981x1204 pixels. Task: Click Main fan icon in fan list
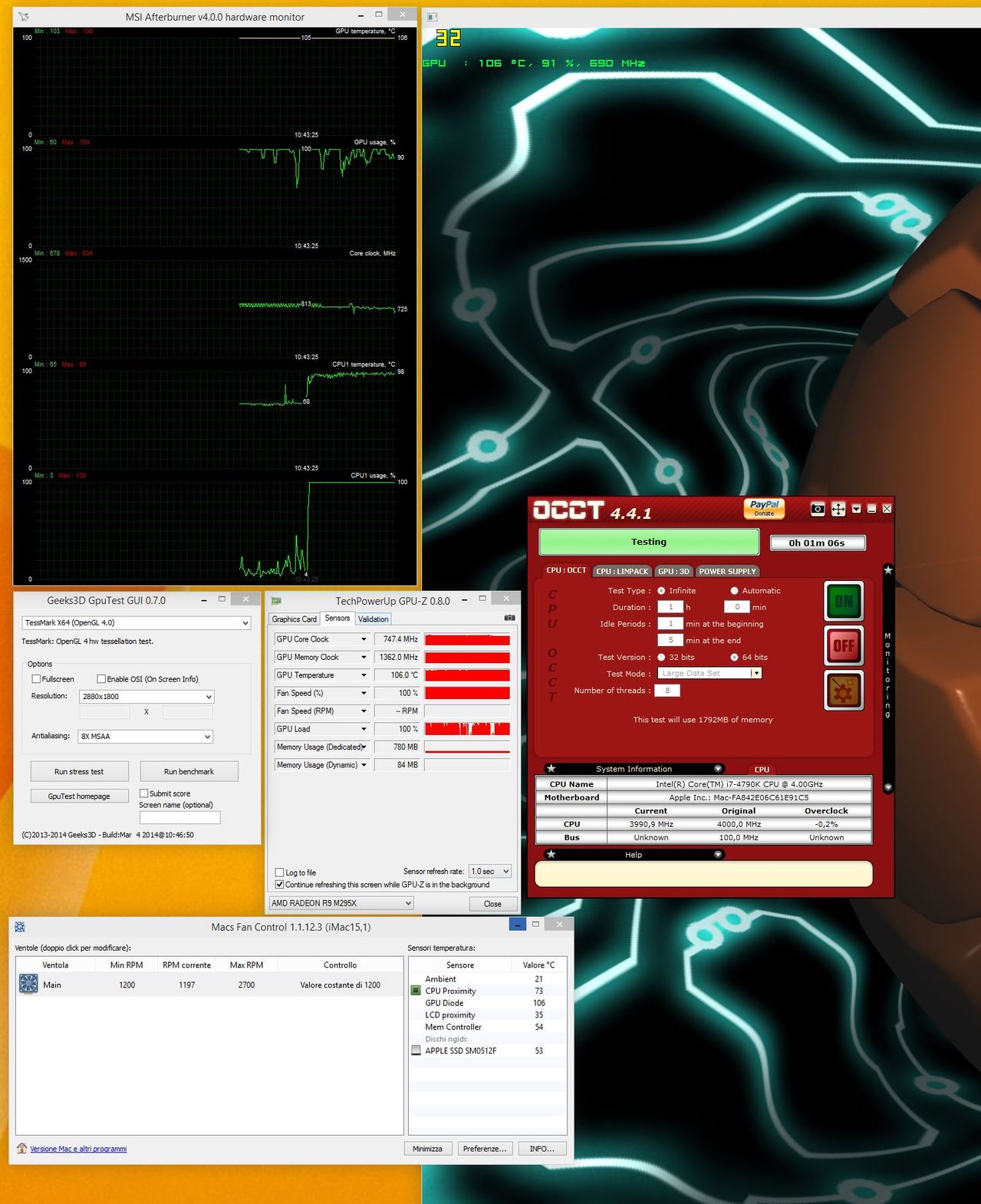pyautogui.click(x=28, y=984)
